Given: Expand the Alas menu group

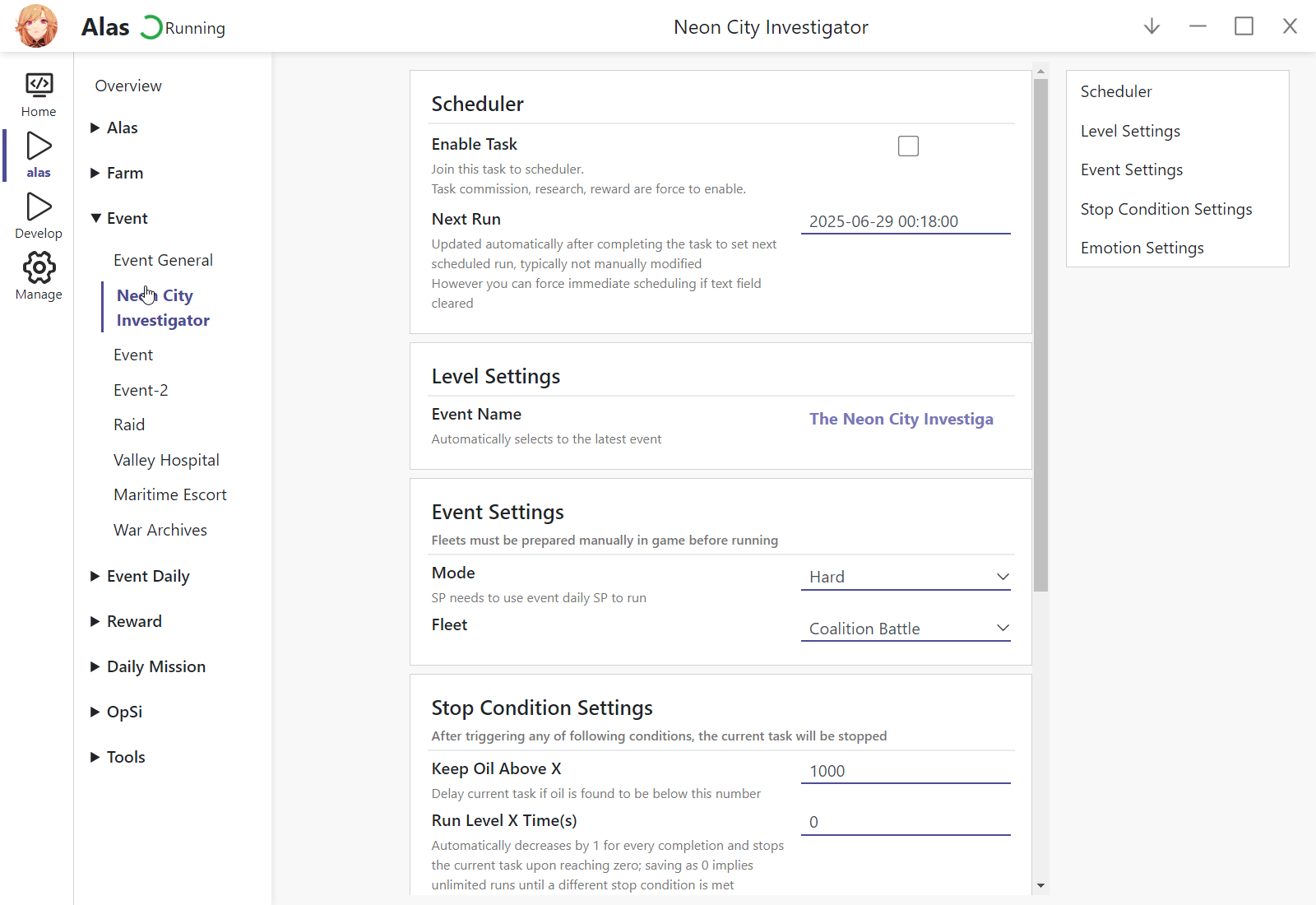Looking at the screenshot, I should pyautogui.click(x=114, y=128).
